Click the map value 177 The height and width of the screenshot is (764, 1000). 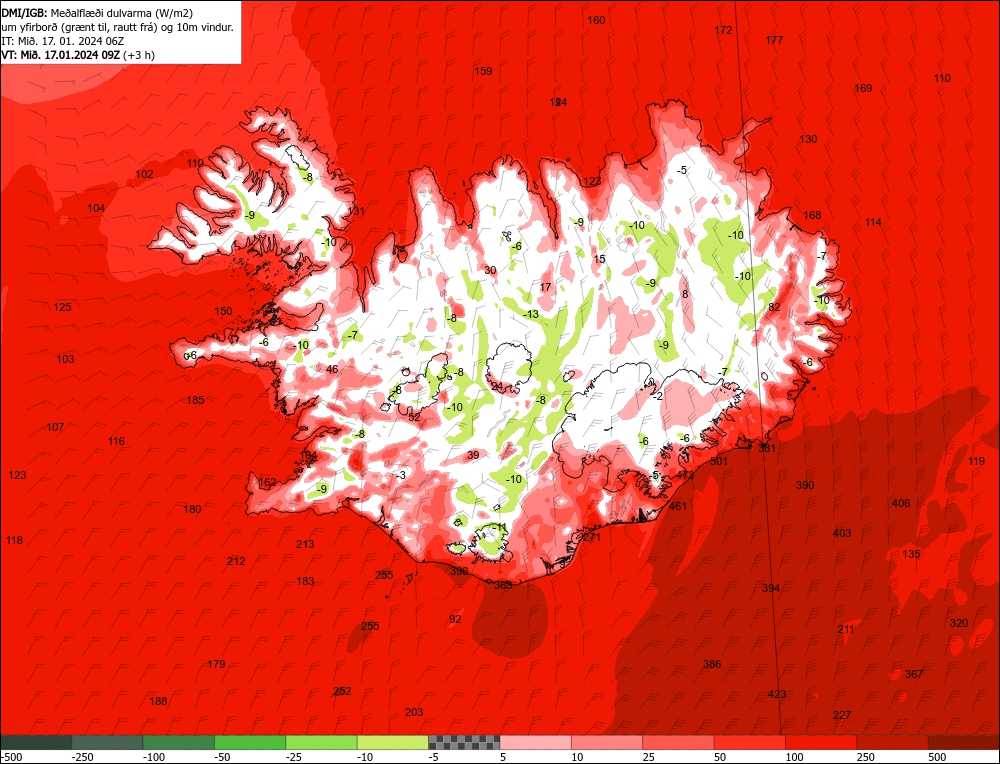pyautogui.click(x=774, y=40)
